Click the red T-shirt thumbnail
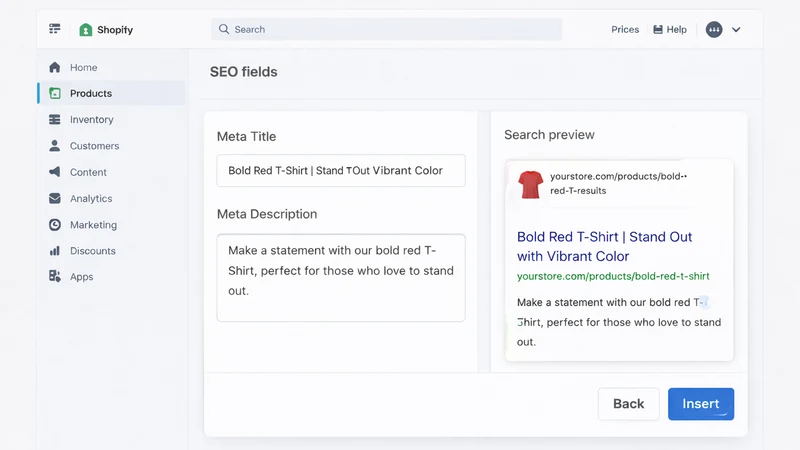Screen dimensions: 800x450 pyautogui.click(x=531, y=184)
